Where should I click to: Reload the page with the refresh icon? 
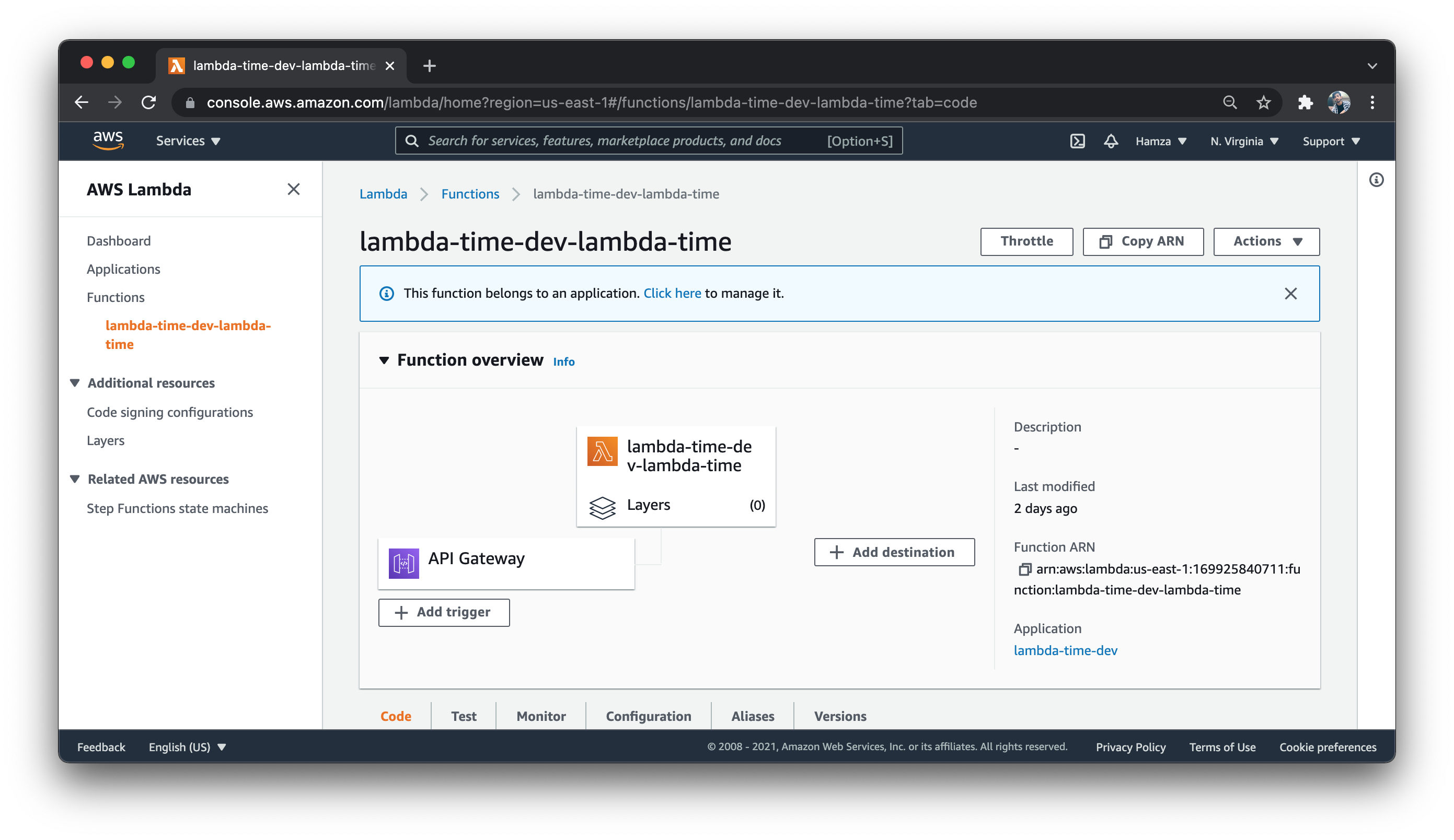tap(149, 102)
